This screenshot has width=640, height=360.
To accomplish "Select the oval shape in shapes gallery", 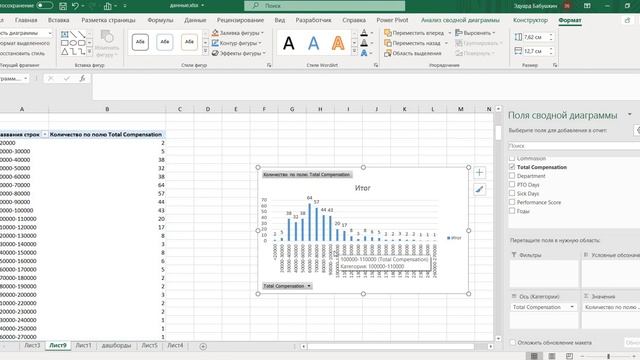I will 73,43.
